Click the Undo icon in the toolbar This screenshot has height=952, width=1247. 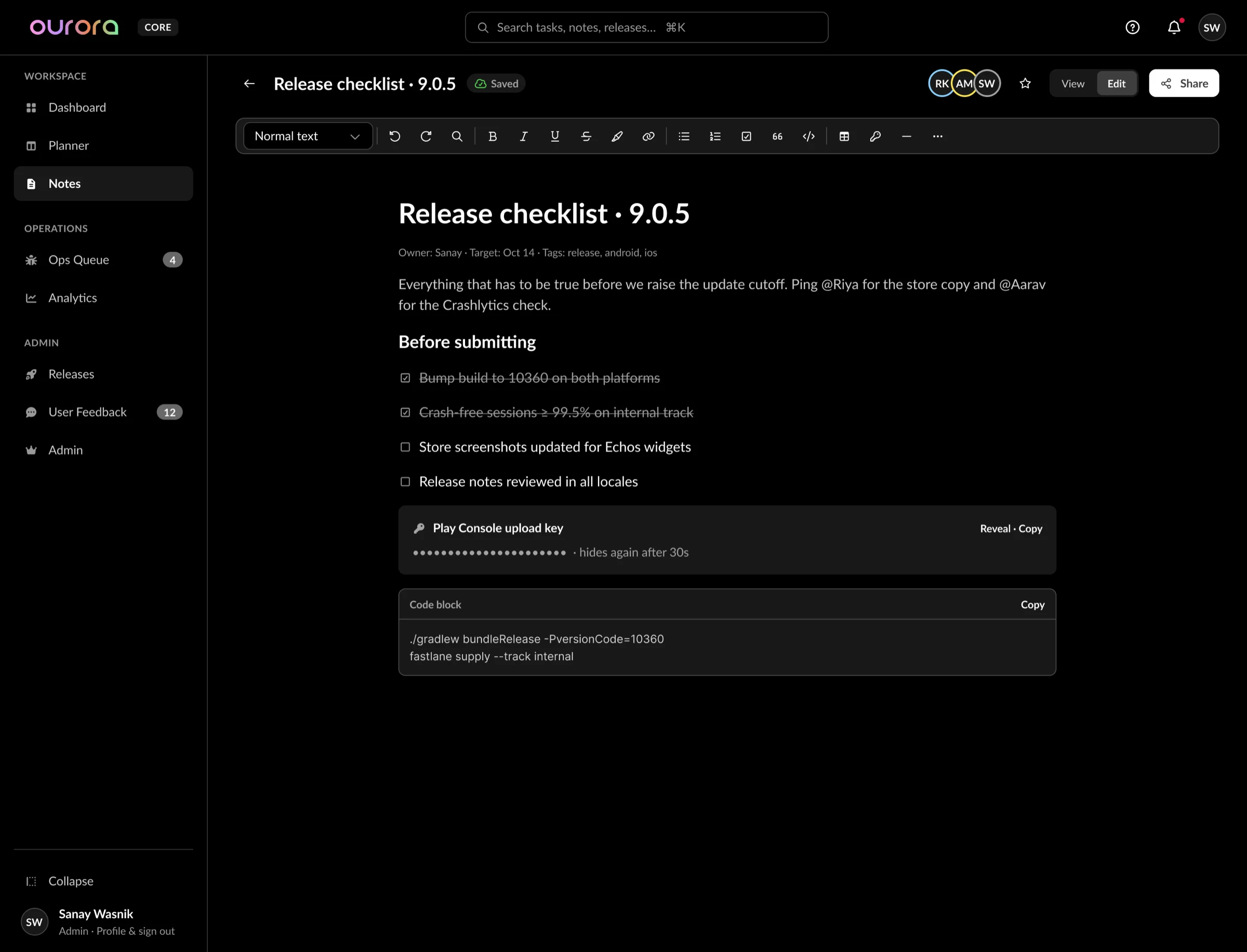[394, 136]
